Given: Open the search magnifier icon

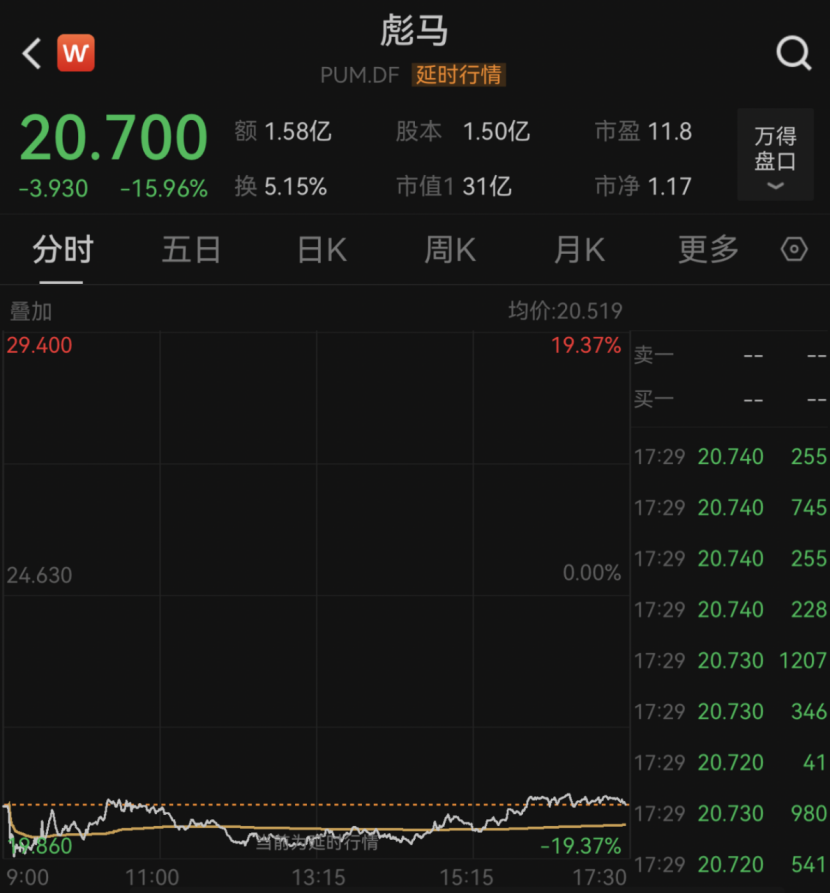Looking at the screenshot, I should coord(793,54).
